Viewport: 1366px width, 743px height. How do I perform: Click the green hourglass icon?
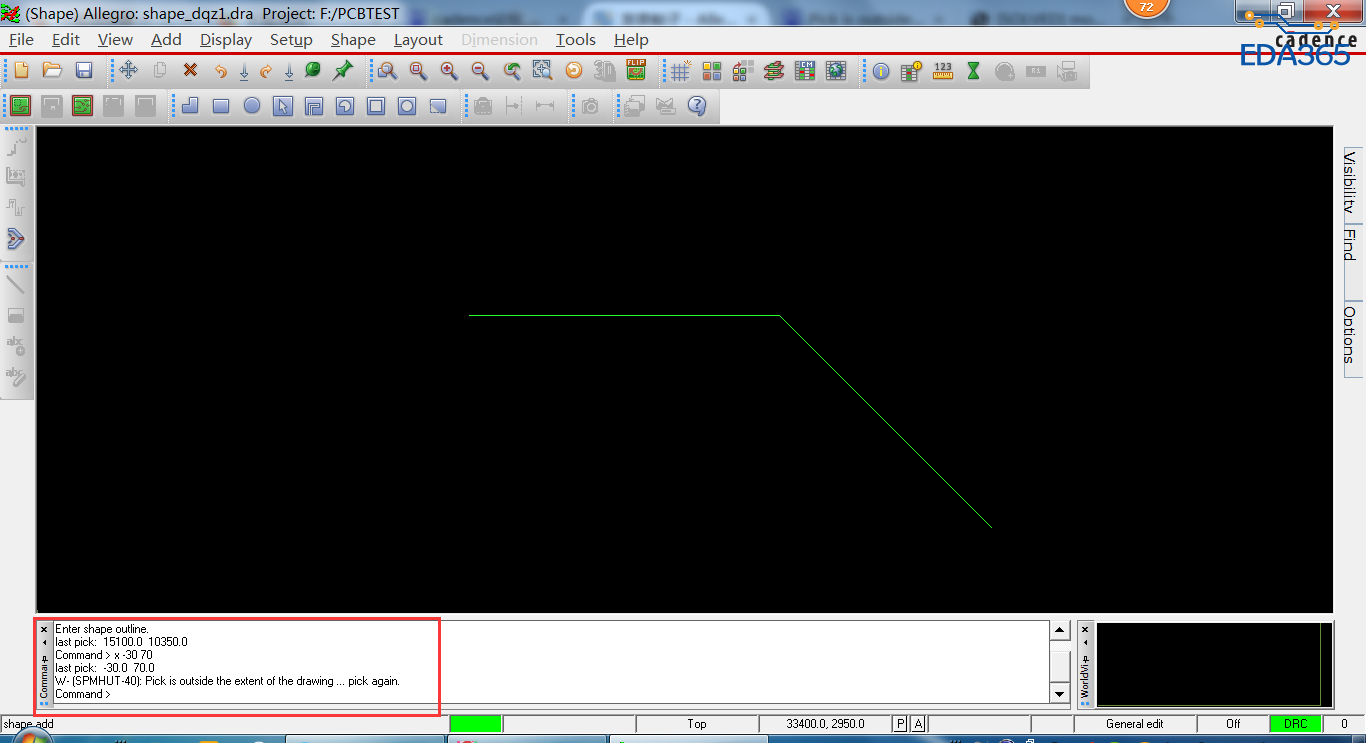click(x=973, y=71)
